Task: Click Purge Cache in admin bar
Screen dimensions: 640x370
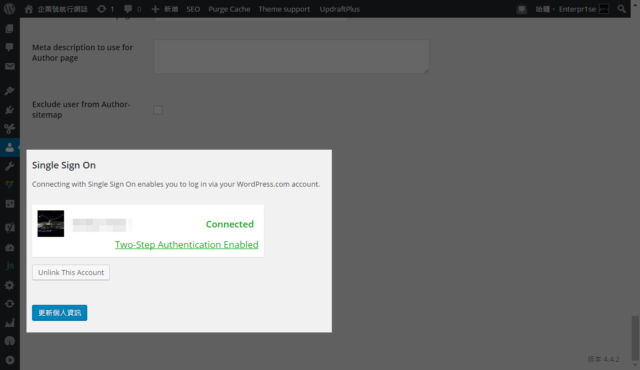Action: [x=229, y=9]
